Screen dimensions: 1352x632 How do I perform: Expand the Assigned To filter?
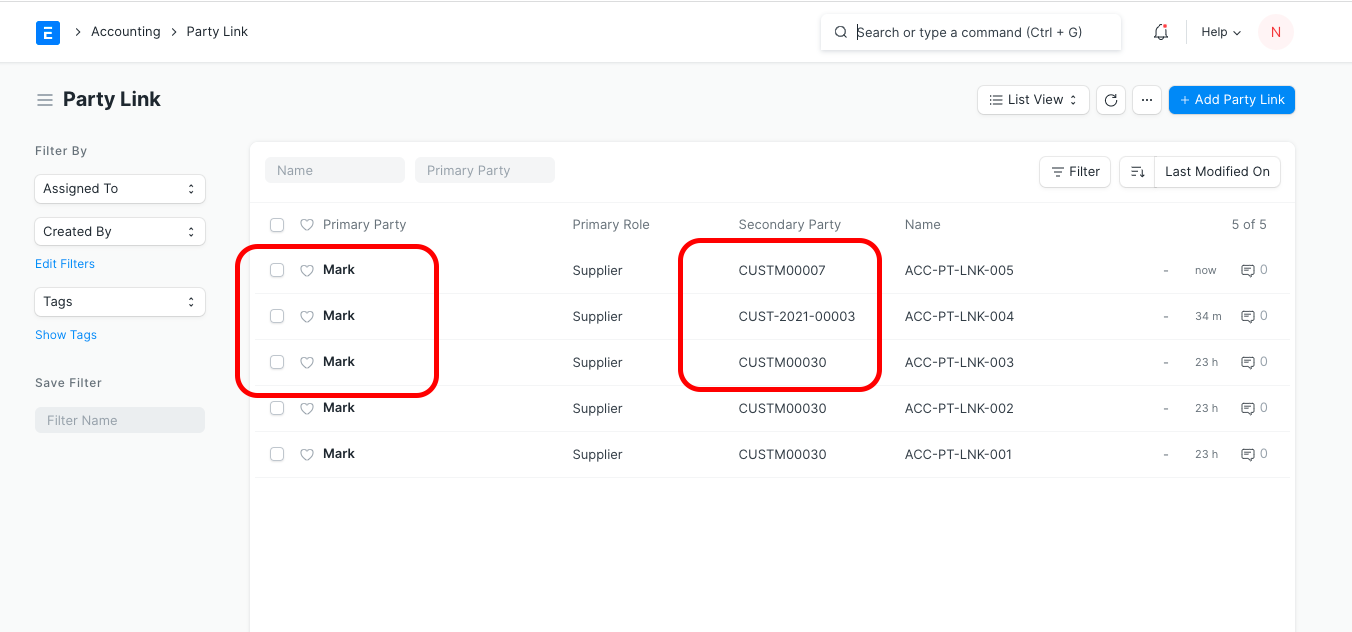[119, 188]
